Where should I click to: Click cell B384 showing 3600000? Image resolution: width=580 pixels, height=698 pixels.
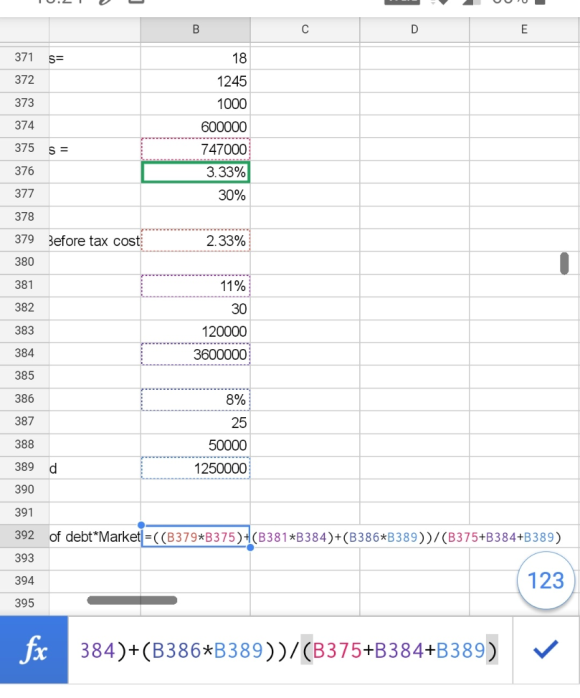tap(195, 354)
